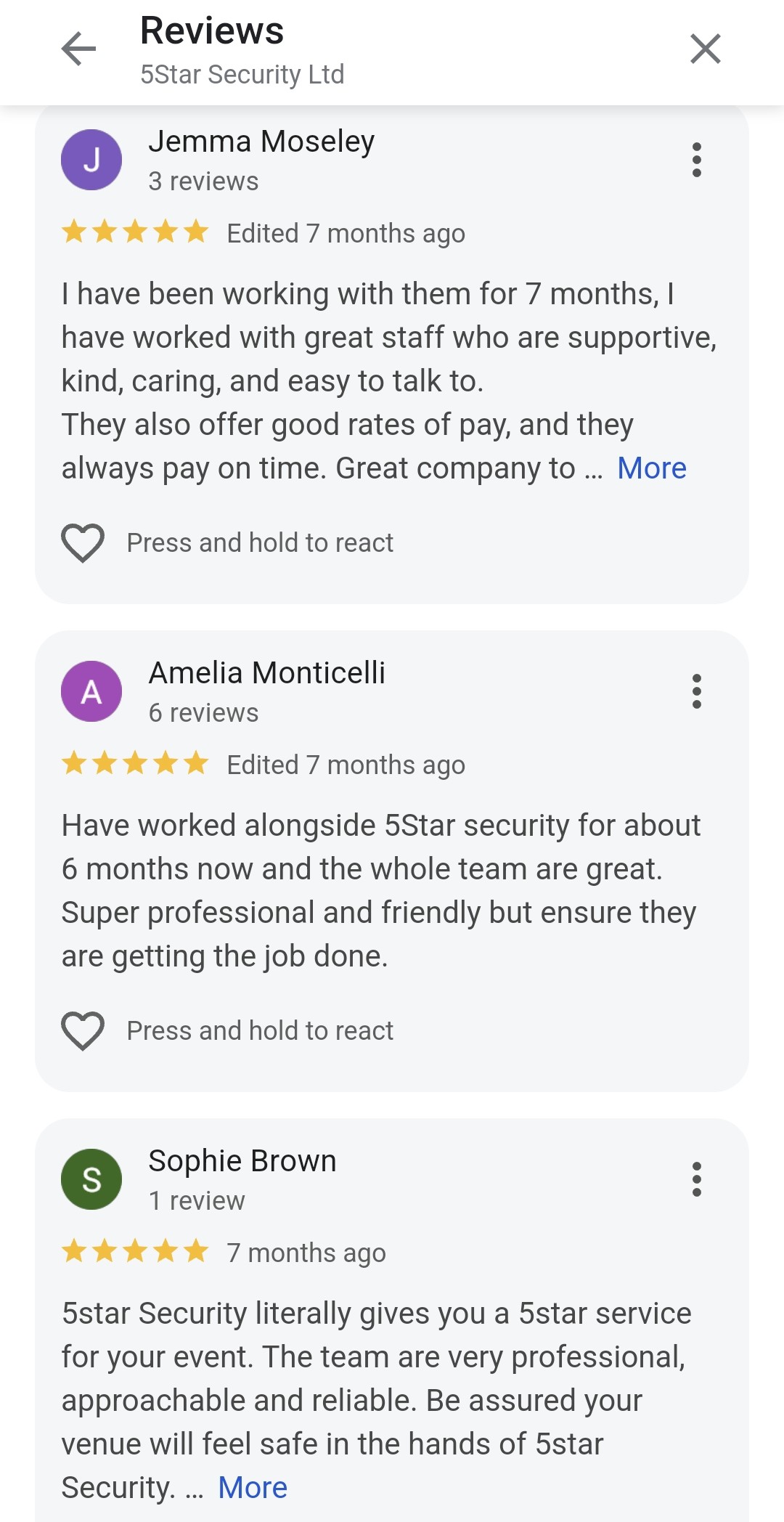
Task: Click Amelia Monticelli's five-star rating
Action: coord(135,765)
